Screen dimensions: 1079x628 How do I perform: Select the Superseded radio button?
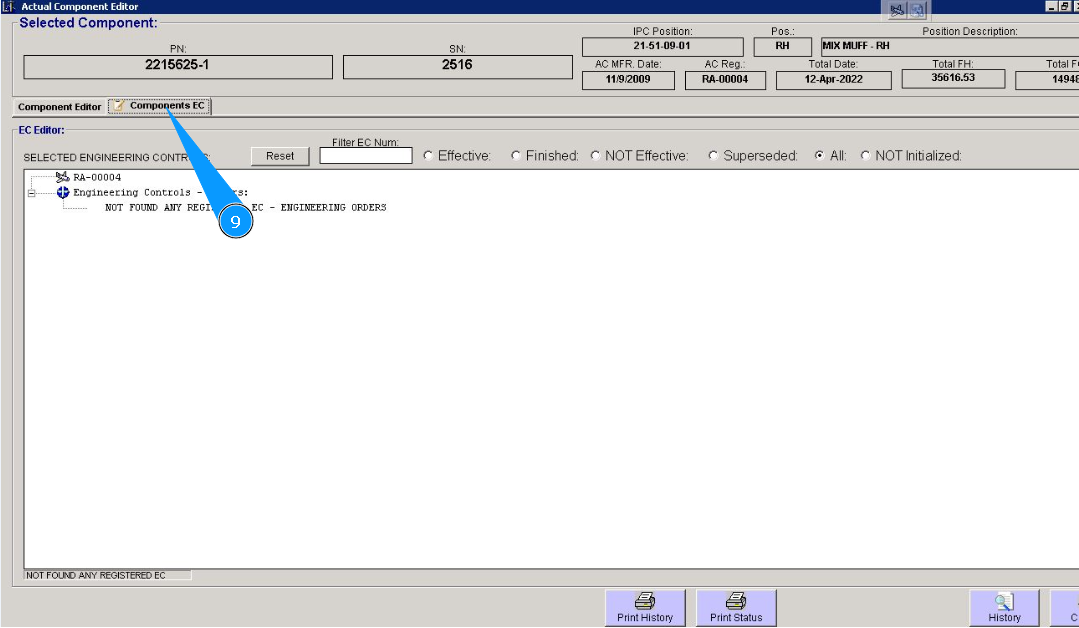point(713,155)
